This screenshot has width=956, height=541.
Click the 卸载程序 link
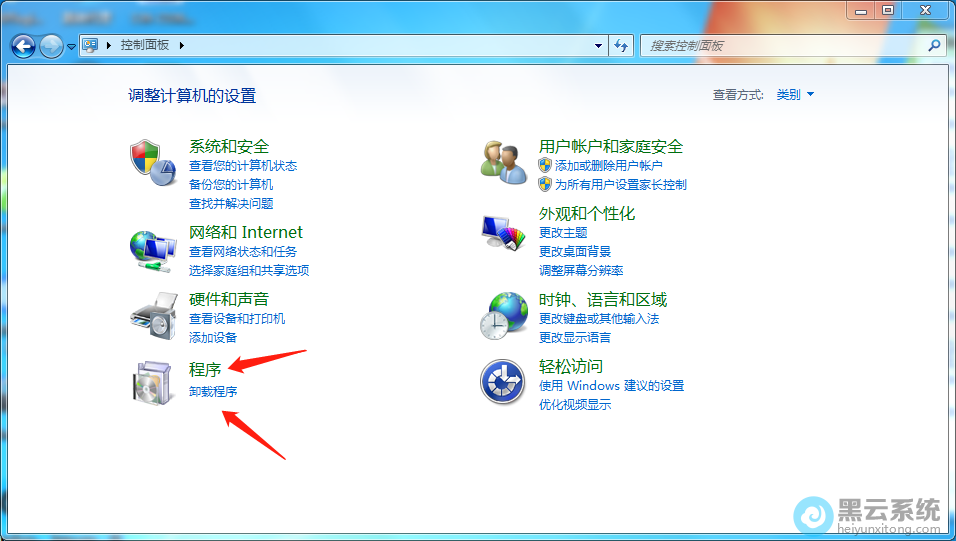click(213, 392)
